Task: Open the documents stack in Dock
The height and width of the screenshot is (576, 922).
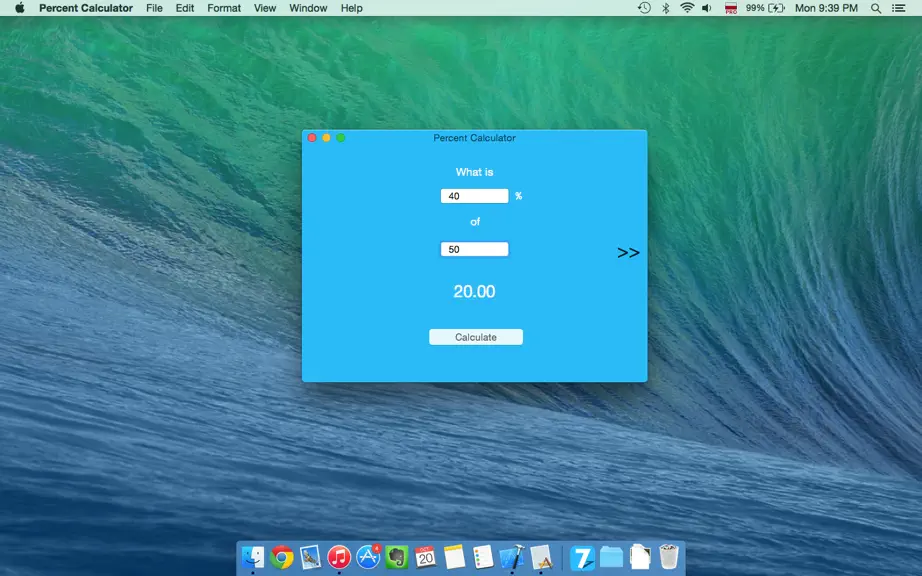Action: click(640, 557)
